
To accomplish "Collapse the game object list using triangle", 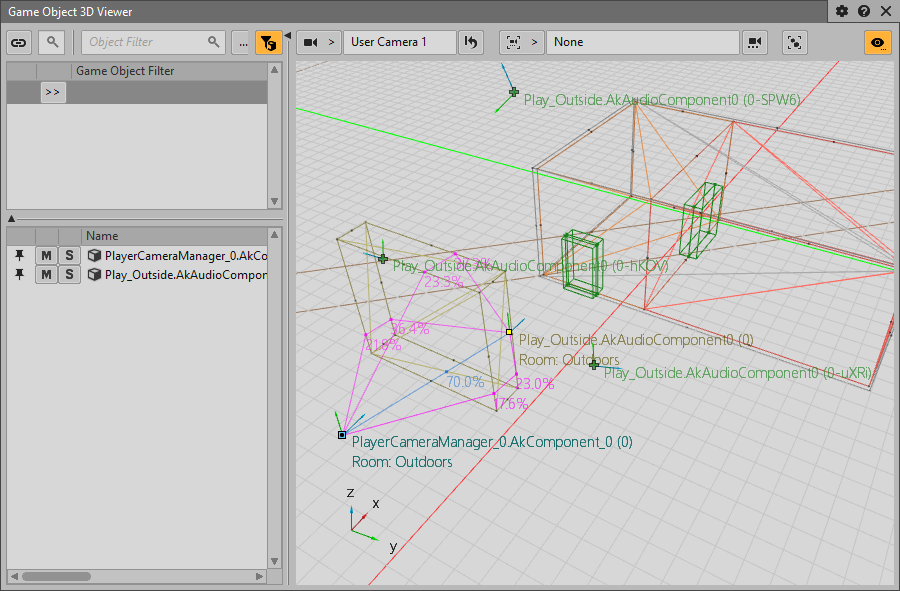I will coord(11,218).
